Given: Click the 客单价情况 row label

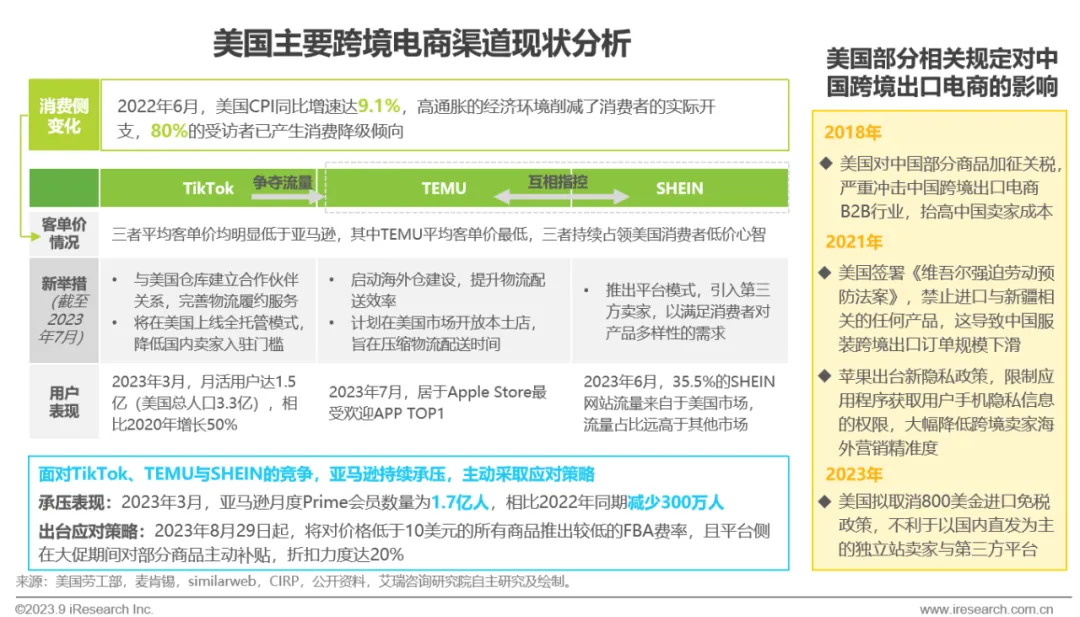Looking at the screenshot, I should coord(64,233).
